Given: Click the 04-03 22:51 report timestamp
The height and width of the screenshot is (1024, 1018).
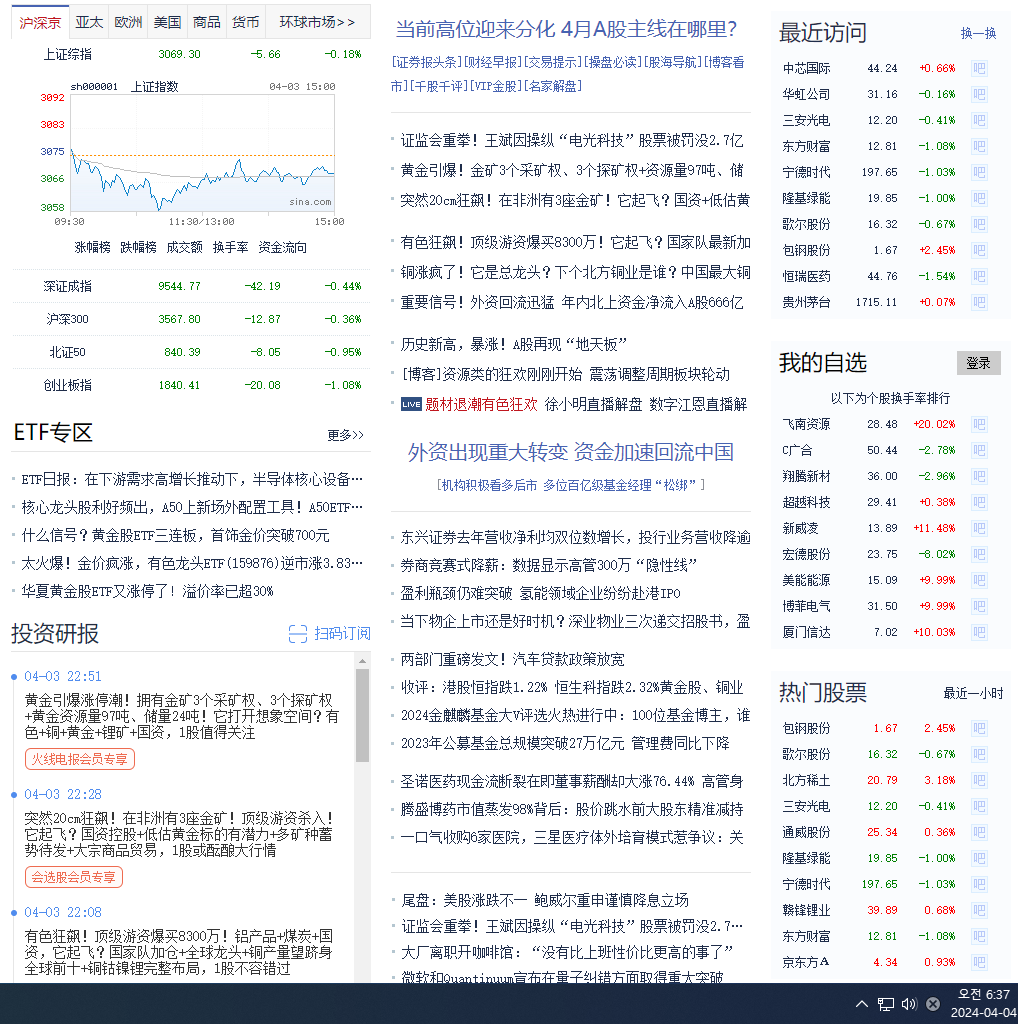Looking at the screenshot, I should point(63,677).
